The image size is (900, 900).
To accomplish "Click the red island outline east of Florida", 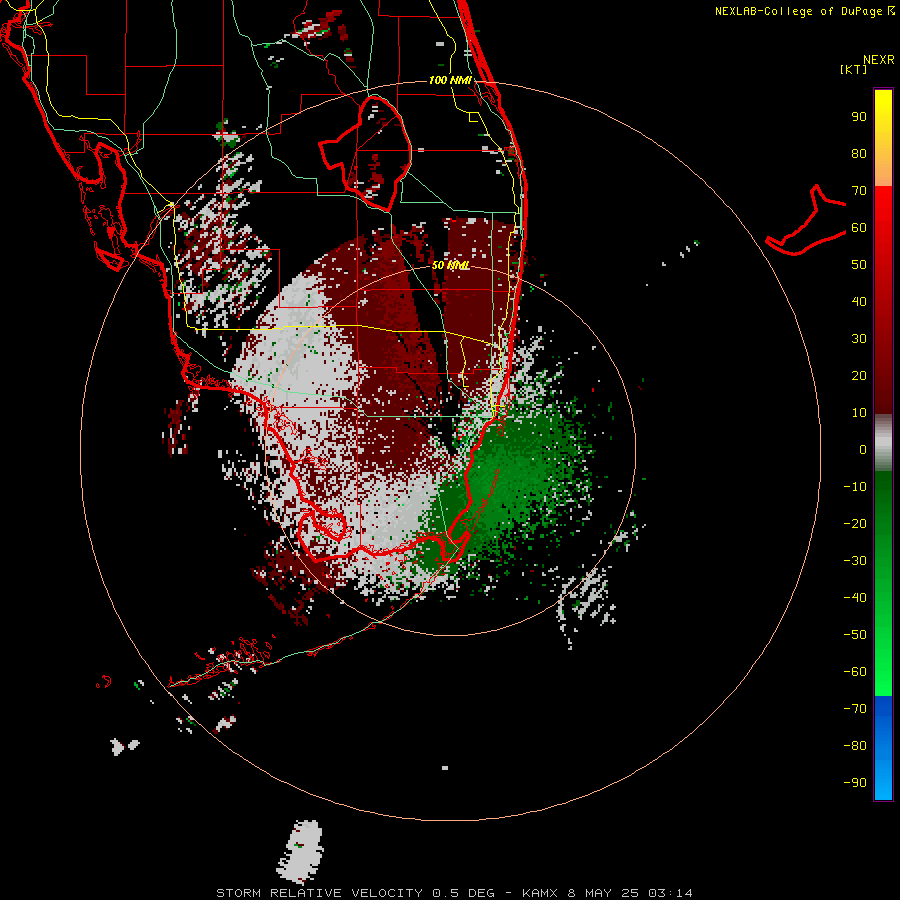I will pos(805,221).
